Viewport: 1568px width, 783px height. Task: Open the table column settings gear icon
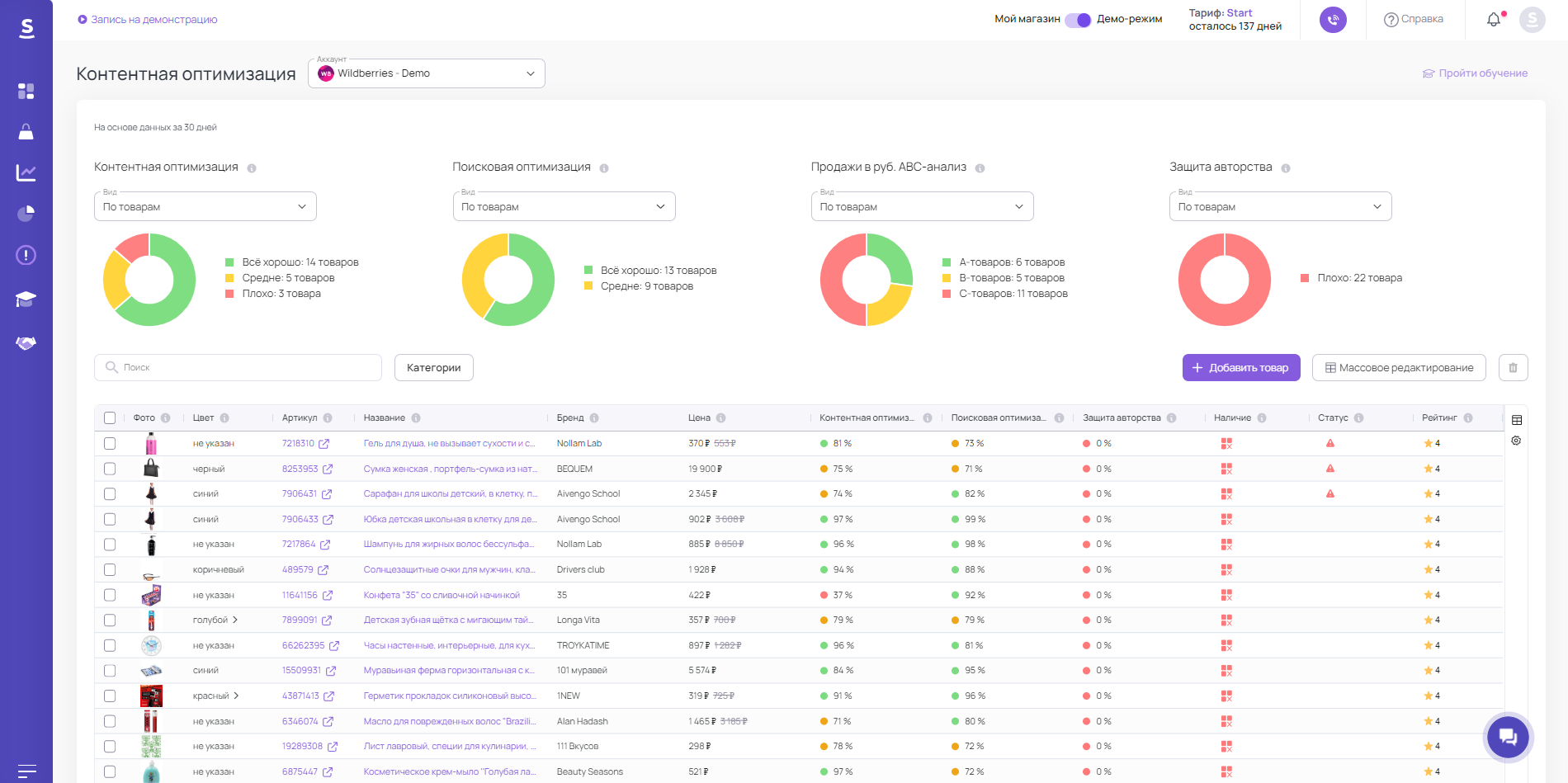1516,441
